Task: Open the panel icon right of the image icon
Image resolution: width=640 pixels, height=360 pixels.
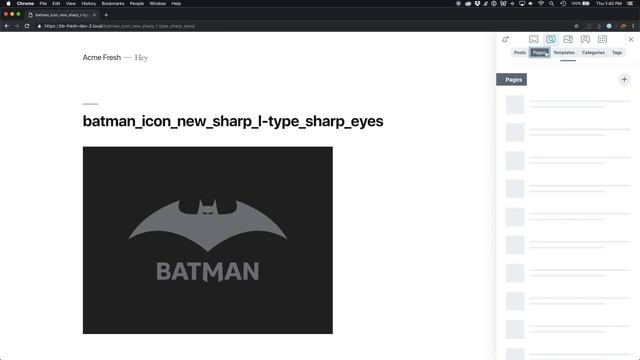Action: click(x=585, y=39)
